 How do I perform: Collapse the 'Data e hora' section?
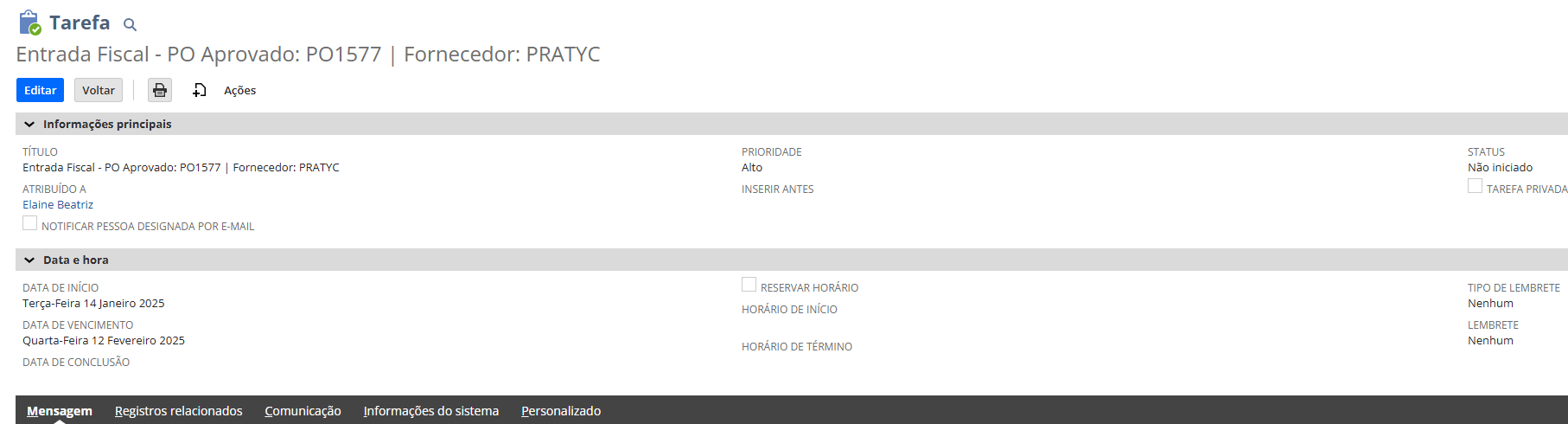pyautogui.click(x=29, y=260)
